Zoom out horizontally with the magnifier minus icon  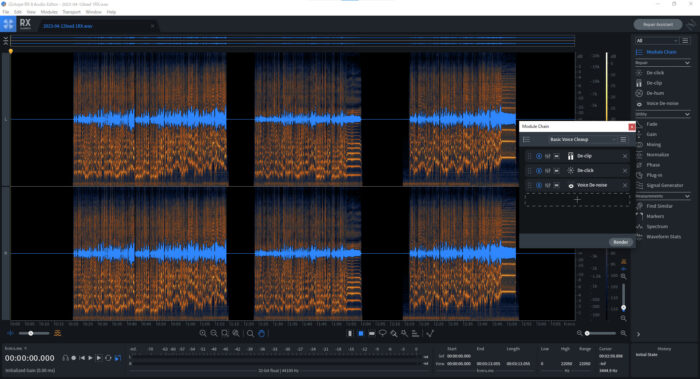click(x=214, y=333)
